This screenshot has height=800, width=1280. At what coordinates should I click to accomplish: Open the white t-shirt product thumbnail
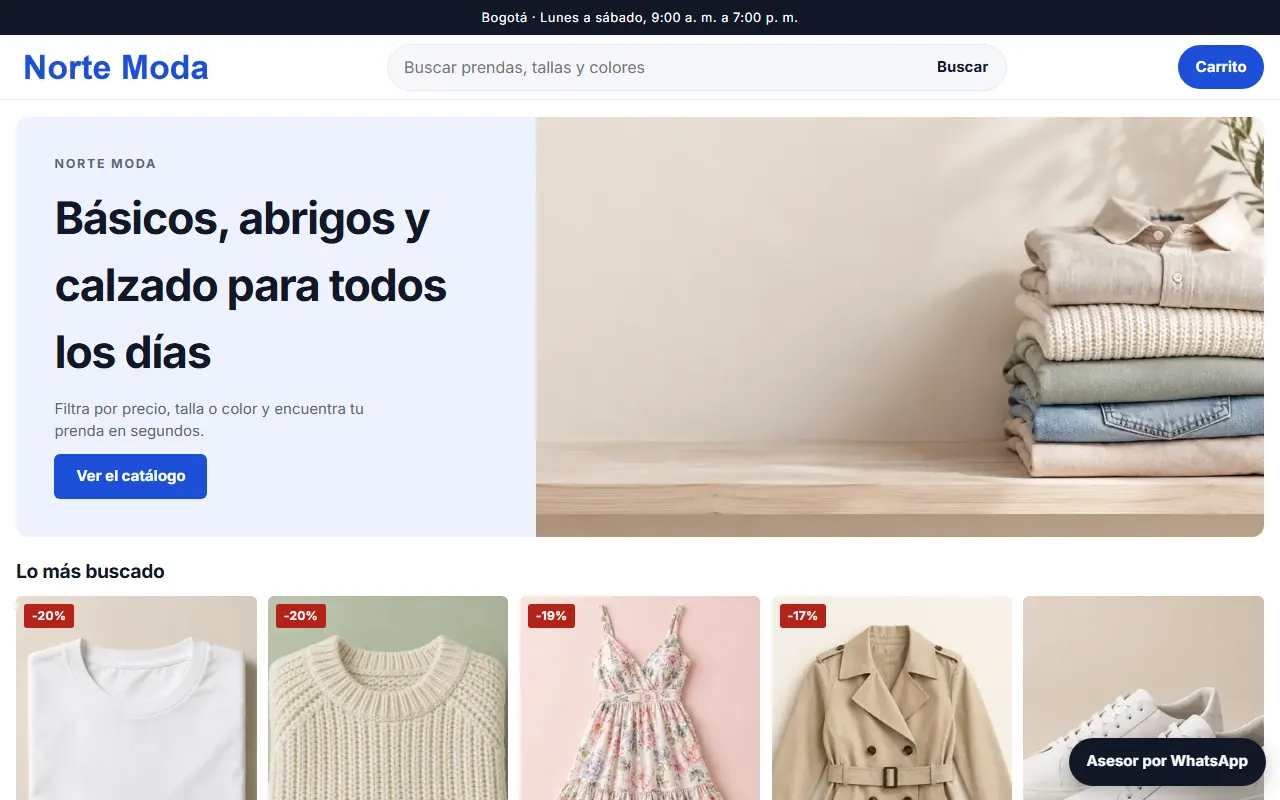[136, 698]
